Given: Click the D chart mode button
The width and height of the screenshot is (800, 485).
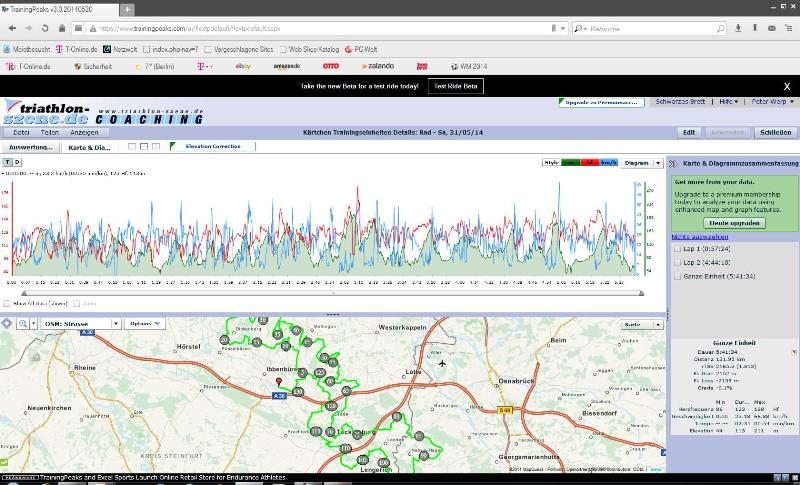Looking at the screenshot, I should point(16,162).
